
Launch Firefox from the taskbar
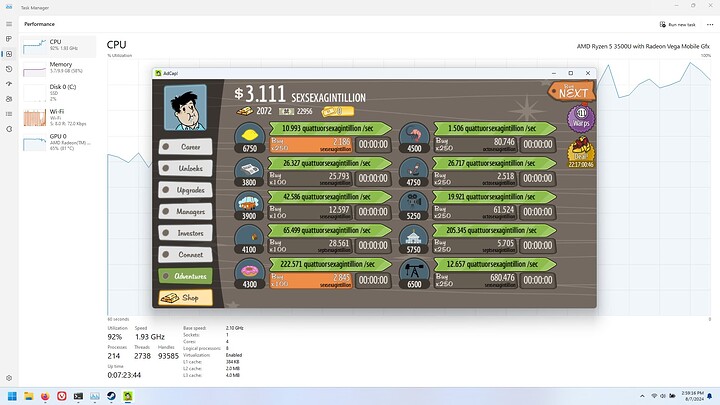(45, 396)
